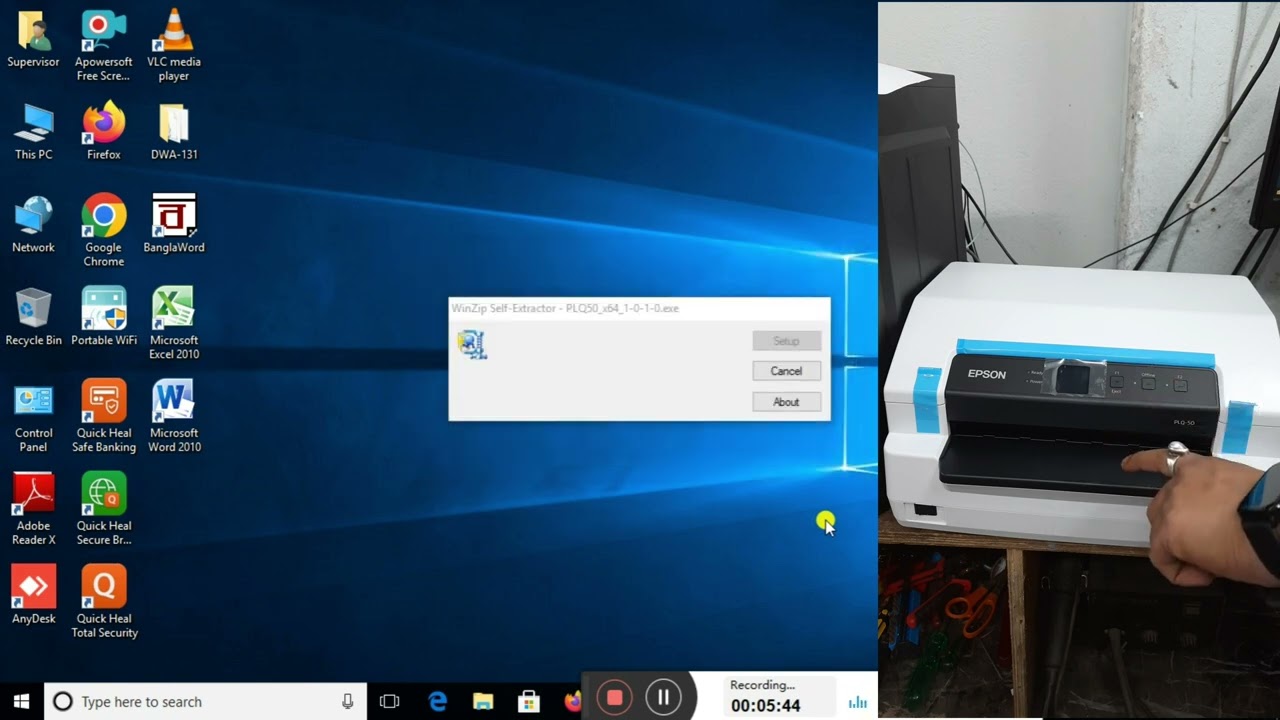Open This PC desktop icon
1280x720 pixels.
tap(33, 131)
